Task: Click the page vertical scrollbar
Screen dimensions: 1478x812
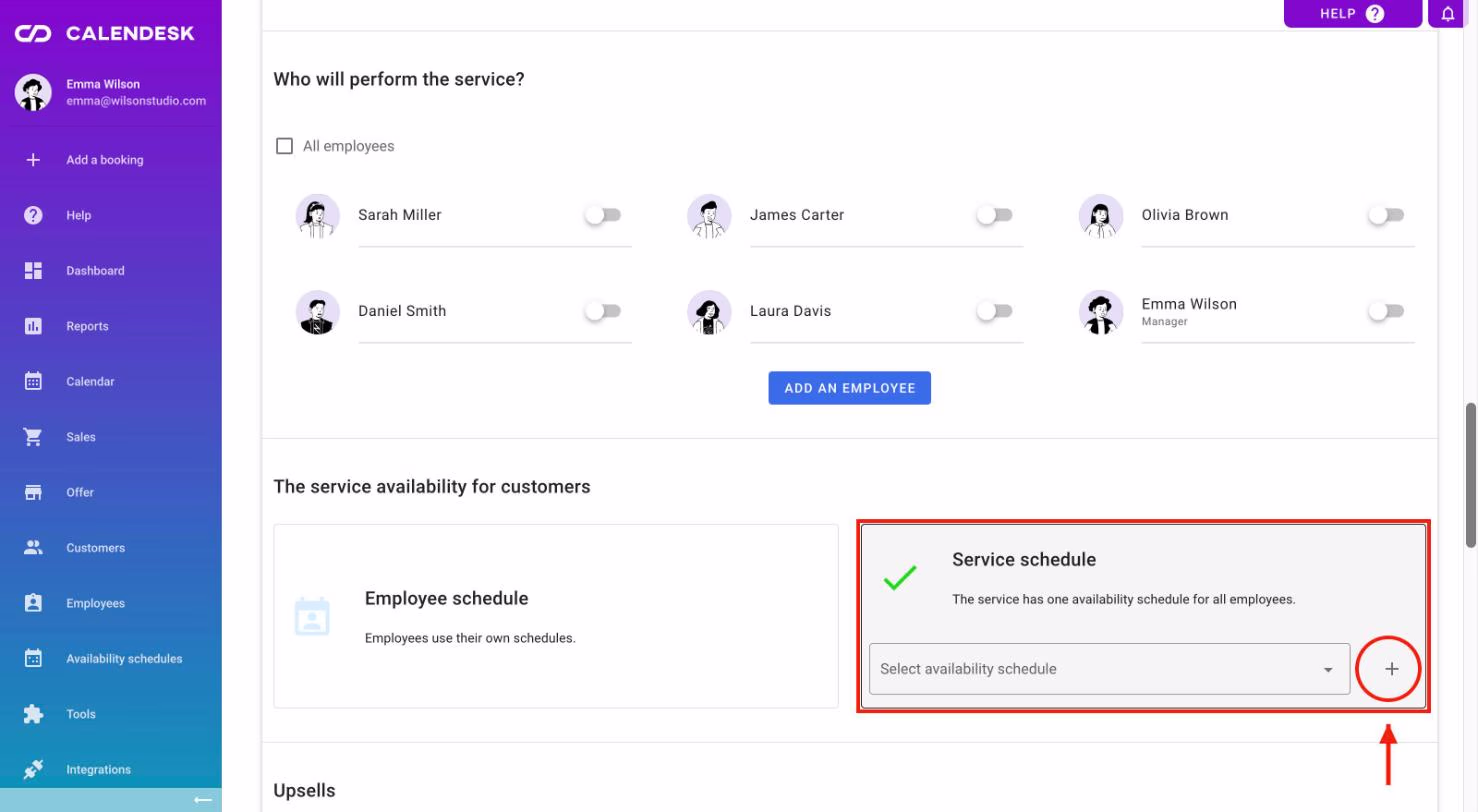Action: (1470, 475)
